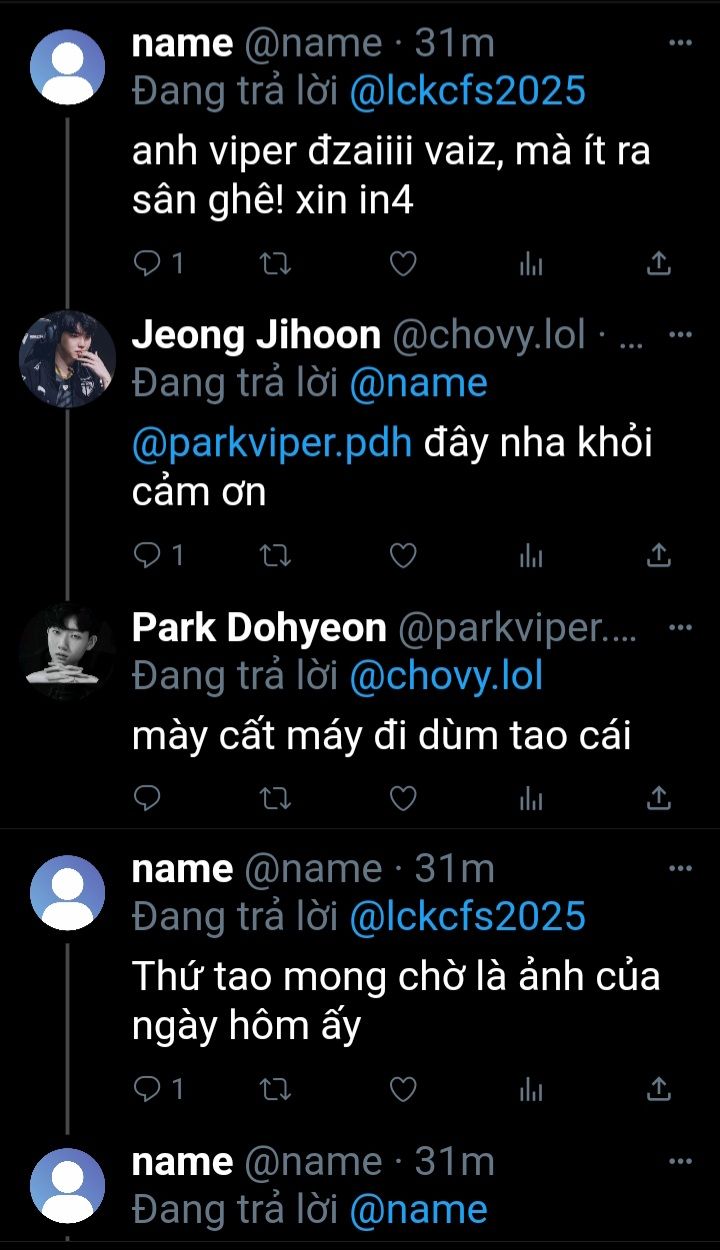Reply to Park Dohyeon's tweet
The height and width of the screenshot is (1250, 720).
(x=148, y=798)
